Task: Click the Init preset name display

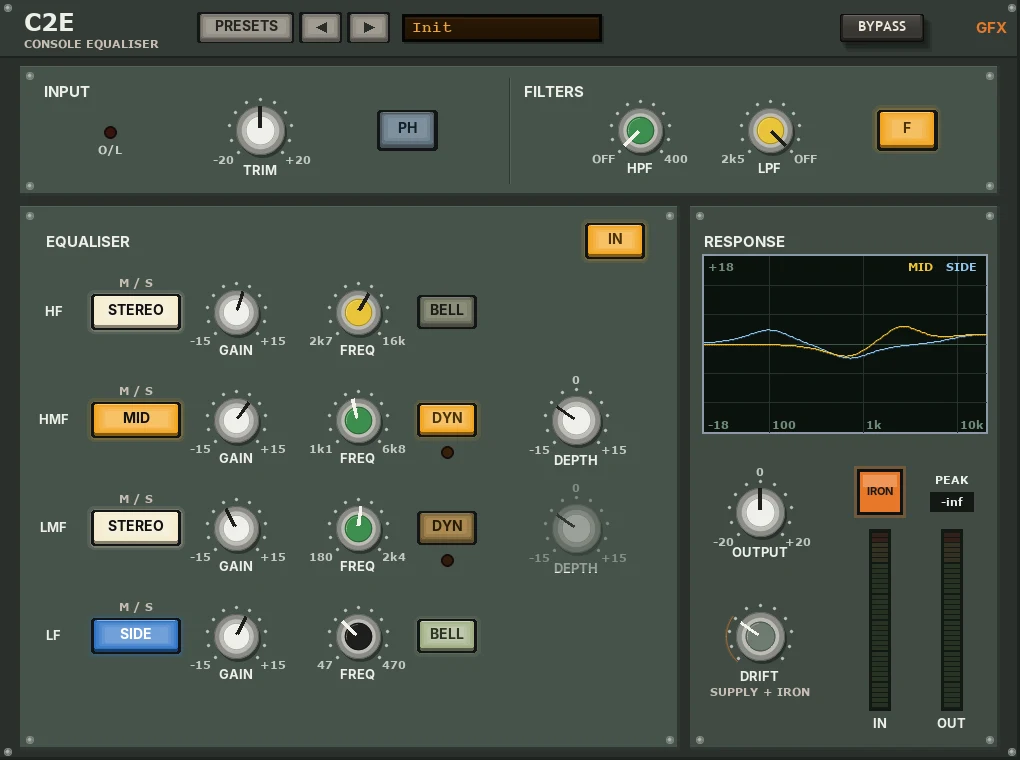Action: tap(502, 28)
